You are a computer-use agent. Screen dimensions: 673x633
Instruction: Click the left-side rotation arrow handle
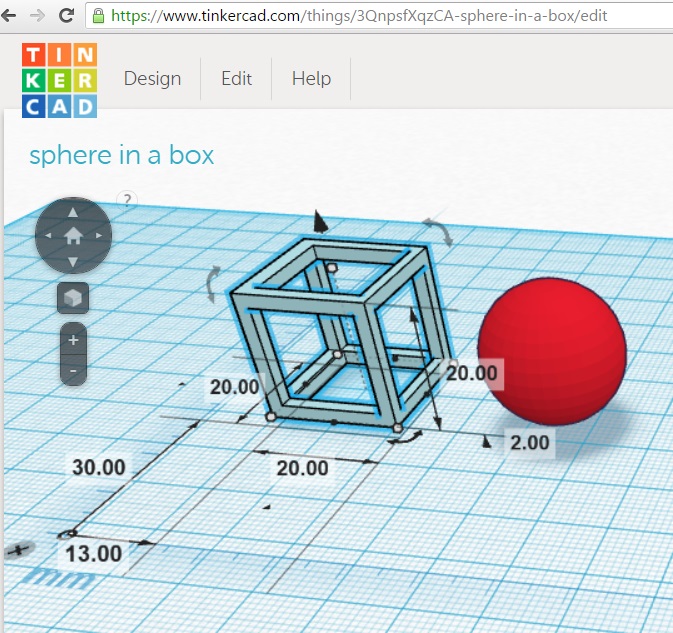point(212,284)
